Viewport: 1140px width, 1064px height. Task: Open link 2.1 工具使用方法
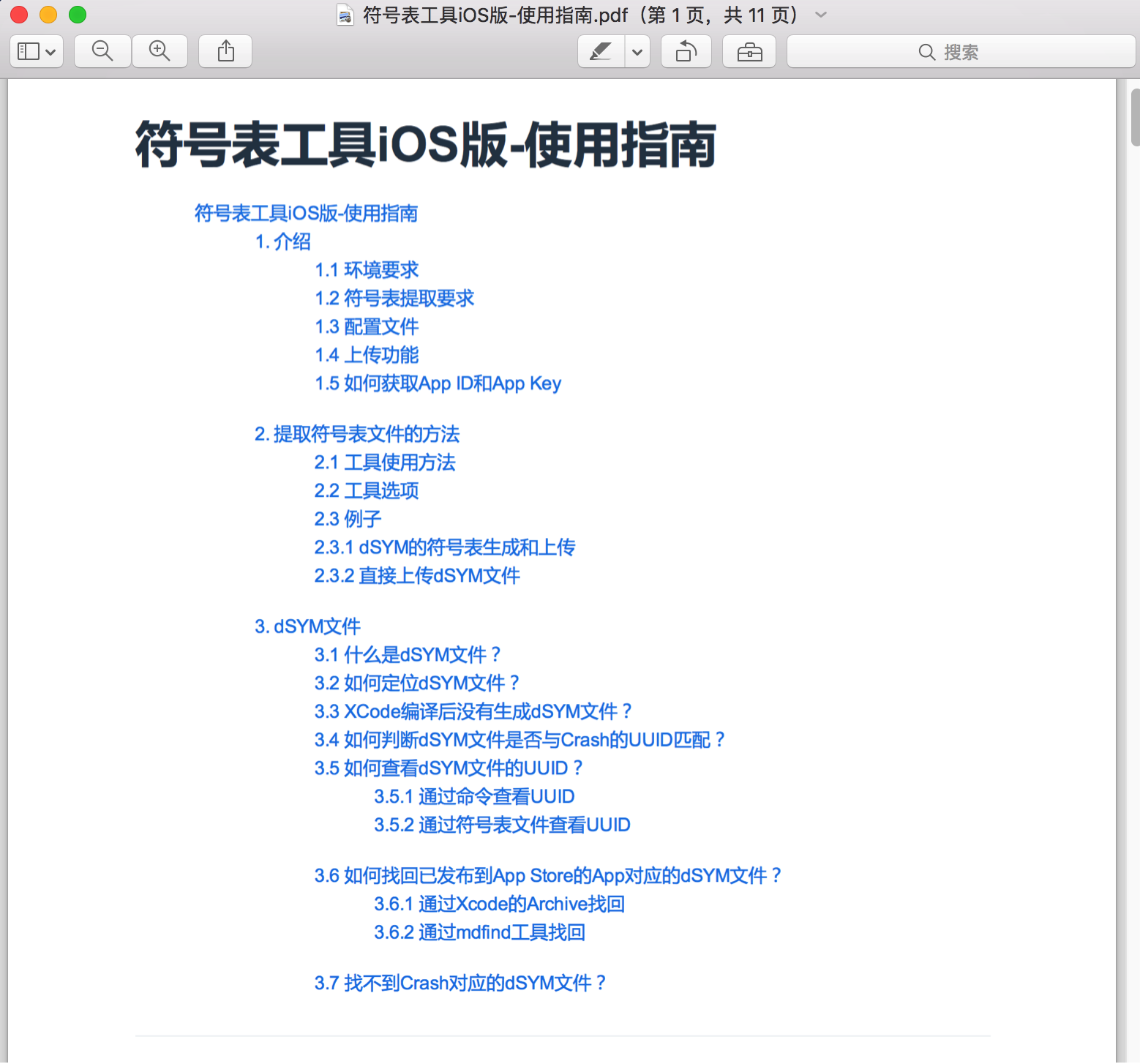(x=385, y=462)
